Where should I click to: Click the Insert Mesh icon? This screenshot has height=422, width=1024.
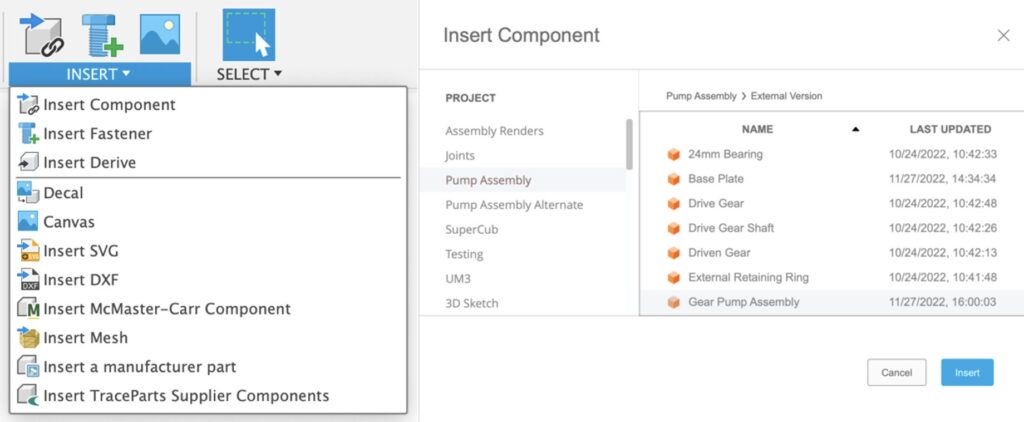click(x=28, y=338)
